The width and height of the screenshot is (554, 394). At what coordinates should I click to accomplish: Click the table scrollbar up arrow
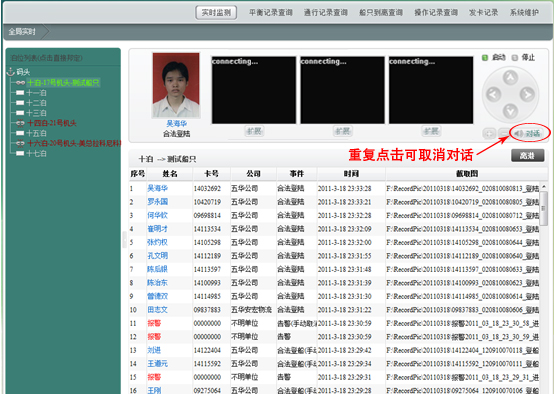[x=544, y=186]
